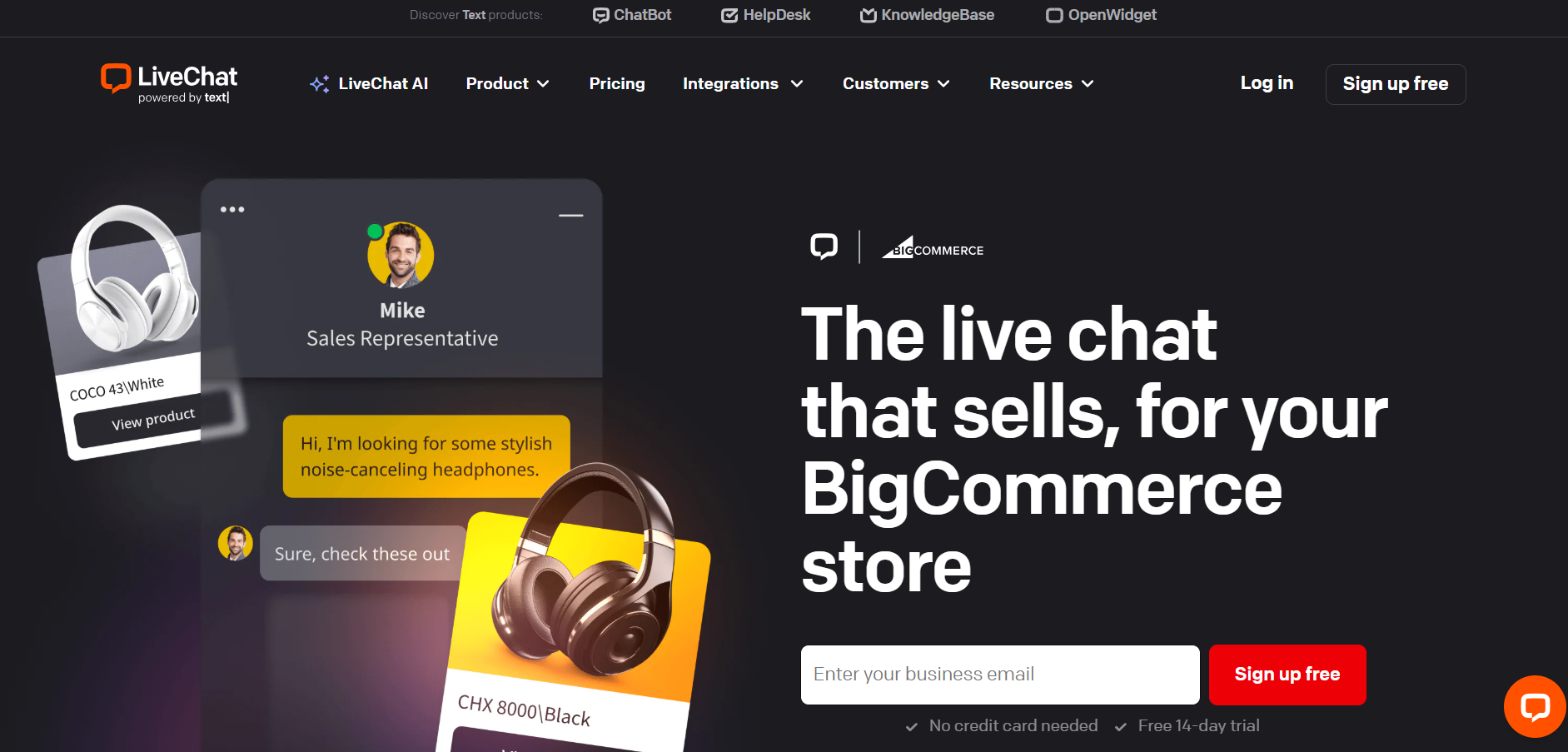This screenshot has height=752, width=1568.
Task: Click the LiveChat AI sparkle icon
Action: 320,83
